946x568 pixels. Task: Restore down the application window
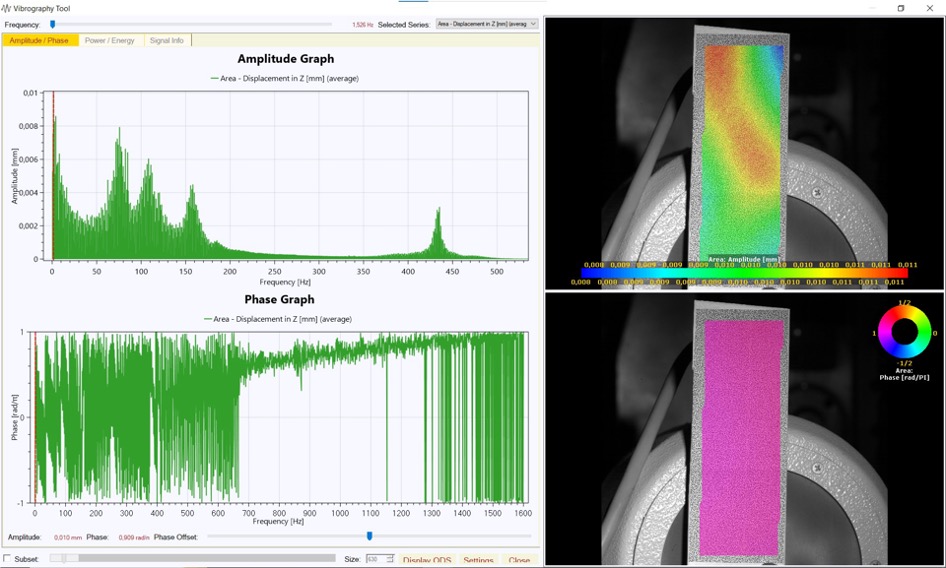click(x=900, y=8)
